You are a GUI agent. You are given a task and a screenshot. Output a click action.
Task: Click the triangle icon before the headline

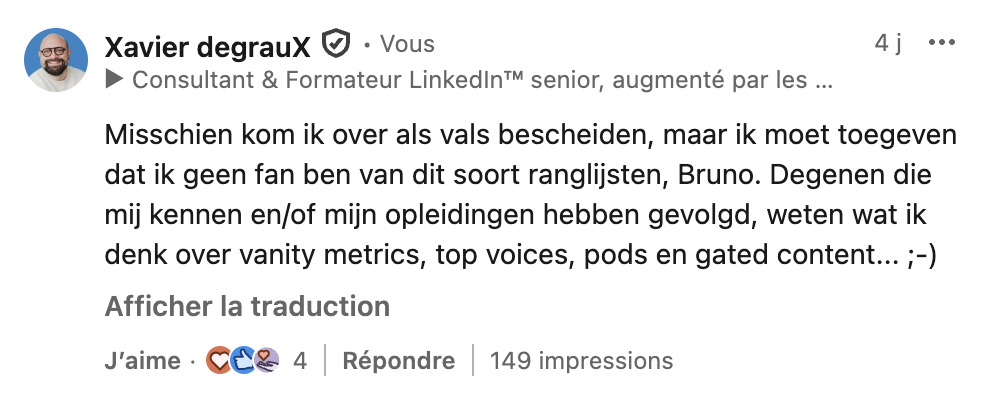tap(114, 80)
